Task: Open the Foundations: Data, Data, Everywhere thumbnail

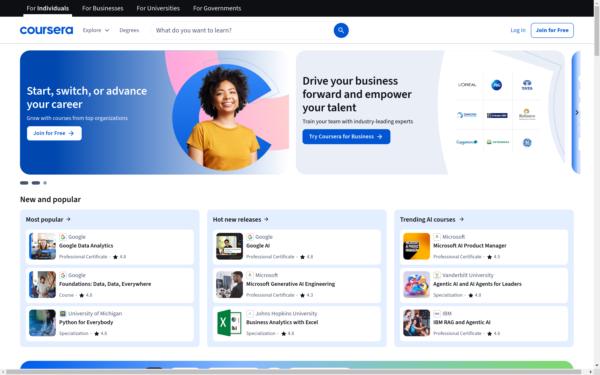Action: 42,285
